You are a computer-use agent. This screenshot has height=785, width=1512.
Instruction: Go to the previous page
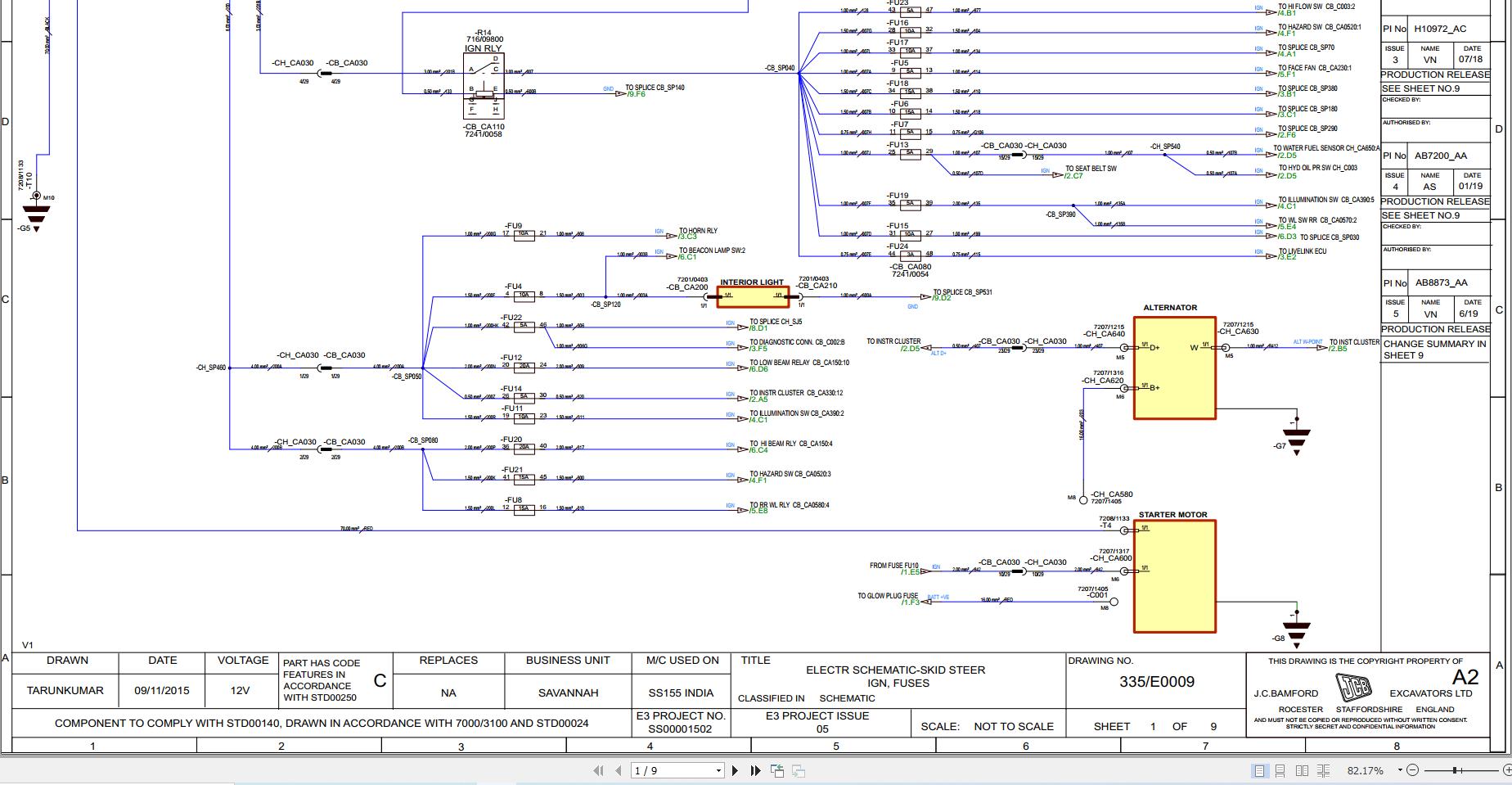619,770
